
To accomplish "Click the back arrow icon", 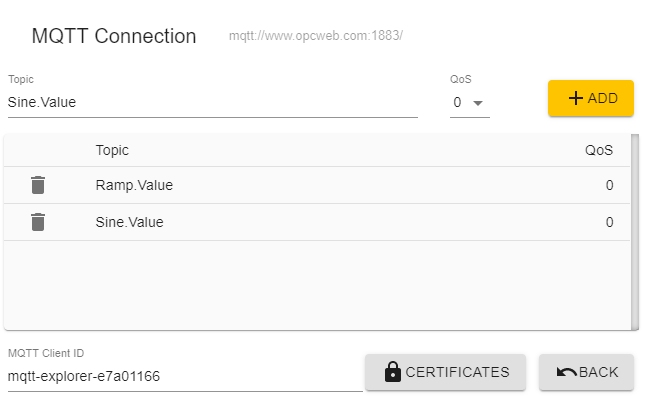I will 566,373.
